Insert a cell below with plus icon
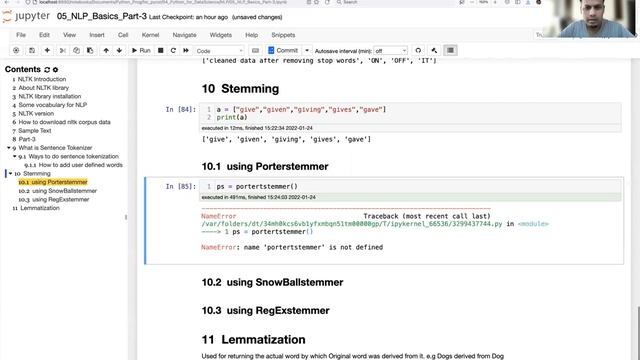Viewport: 640px width, 360px height. point(47,50)
